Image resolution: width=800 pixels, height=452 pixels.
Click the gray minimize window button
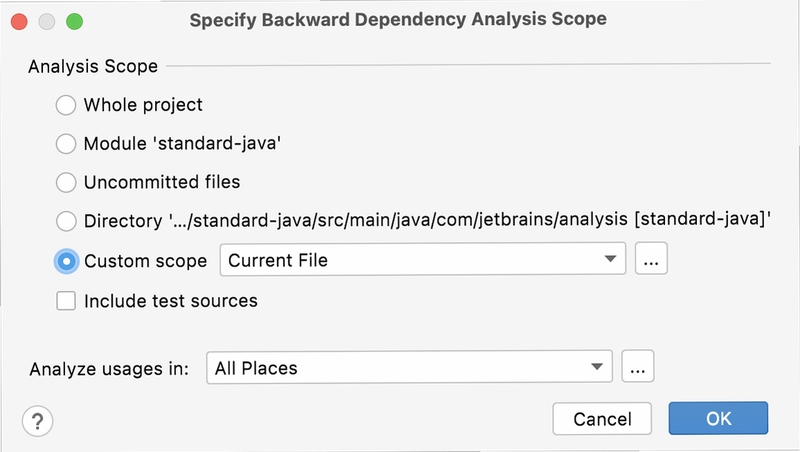(x=47, y=21)
